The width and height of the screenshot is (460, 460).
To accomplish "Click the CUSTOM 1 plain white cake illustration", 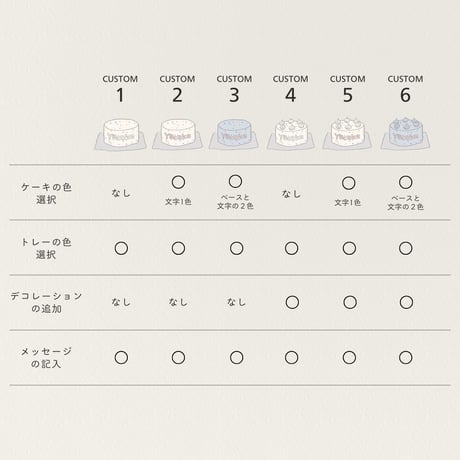I will [121, 134].
